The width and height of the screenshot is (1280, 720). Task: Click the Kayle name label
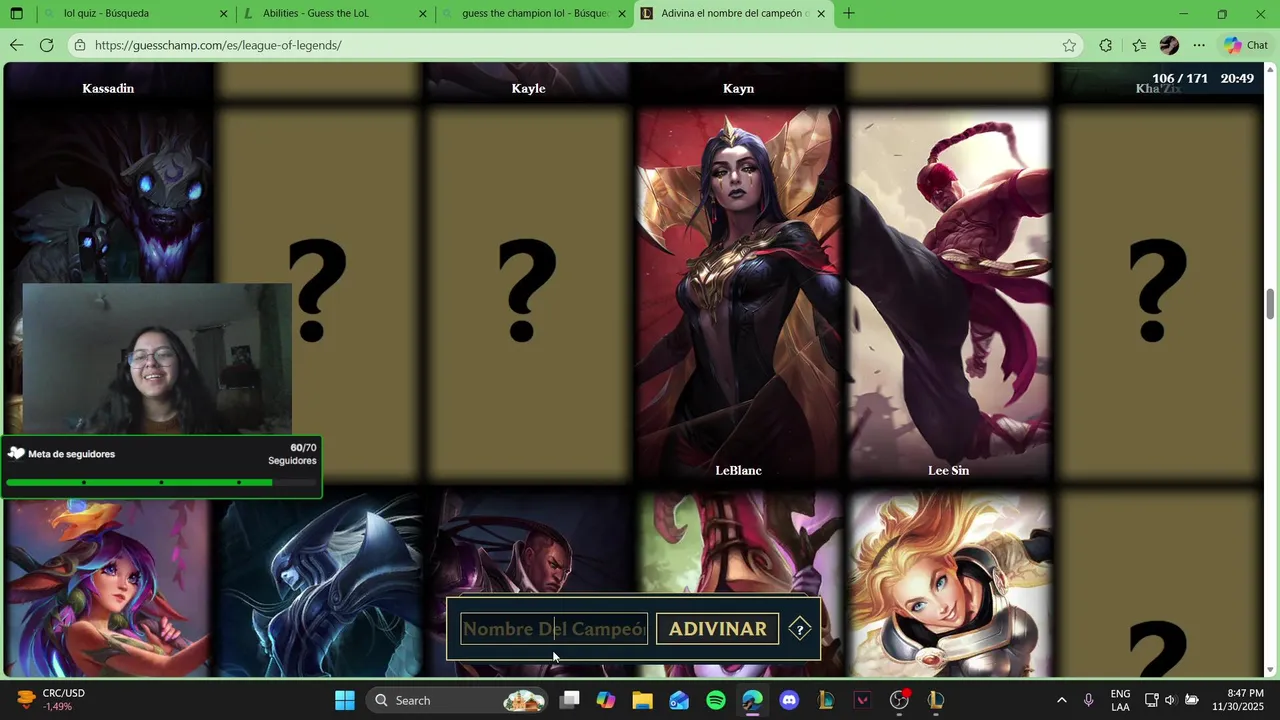click(x=528, y=89)
